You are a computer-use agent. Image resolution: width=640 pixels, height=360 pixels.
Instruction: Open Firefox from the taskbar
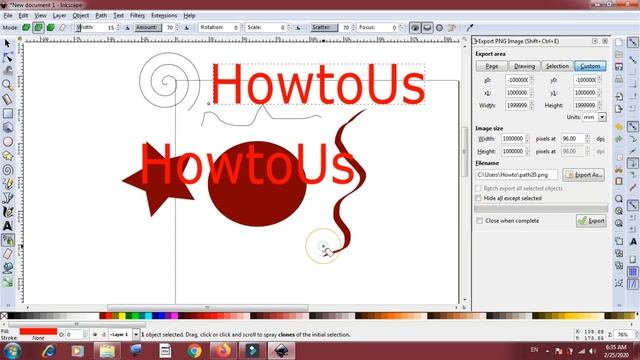coord(223,351)
